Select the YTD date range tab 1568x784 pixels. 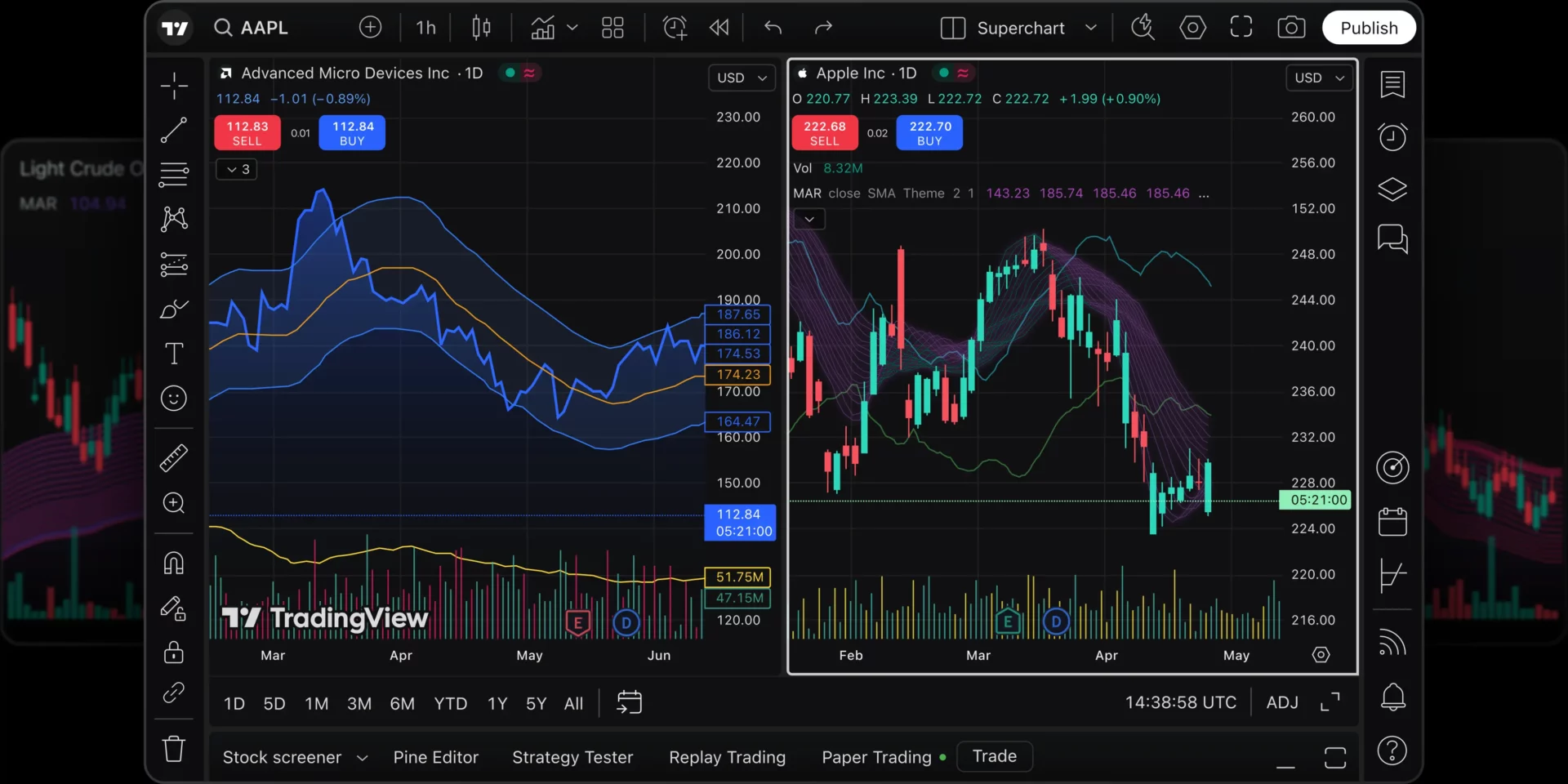click(449, 703)
